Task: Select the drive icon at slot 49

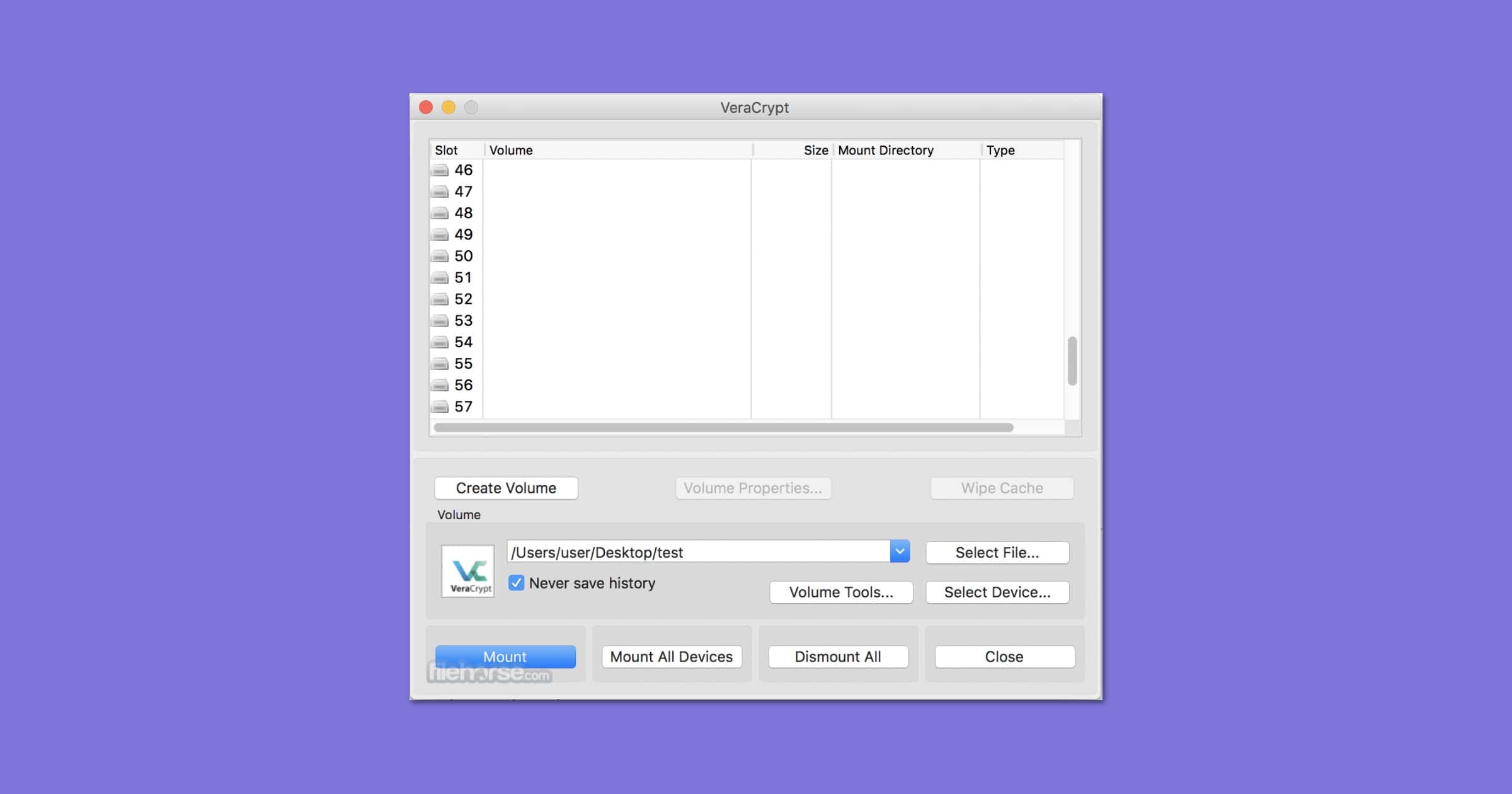Action: (440, 234)
